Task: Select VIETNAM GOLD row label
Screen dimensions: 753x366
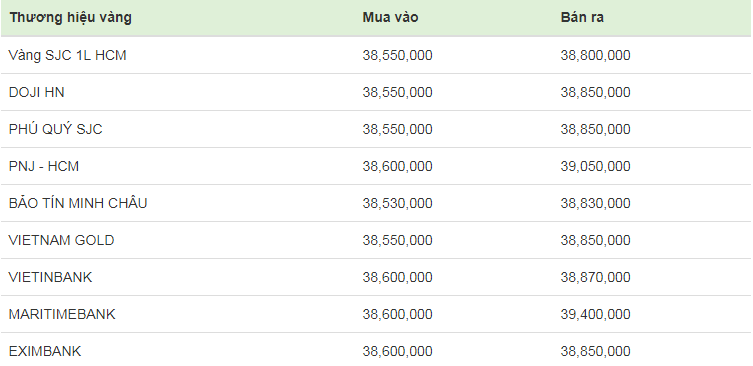Action: [x=61, y=240]
